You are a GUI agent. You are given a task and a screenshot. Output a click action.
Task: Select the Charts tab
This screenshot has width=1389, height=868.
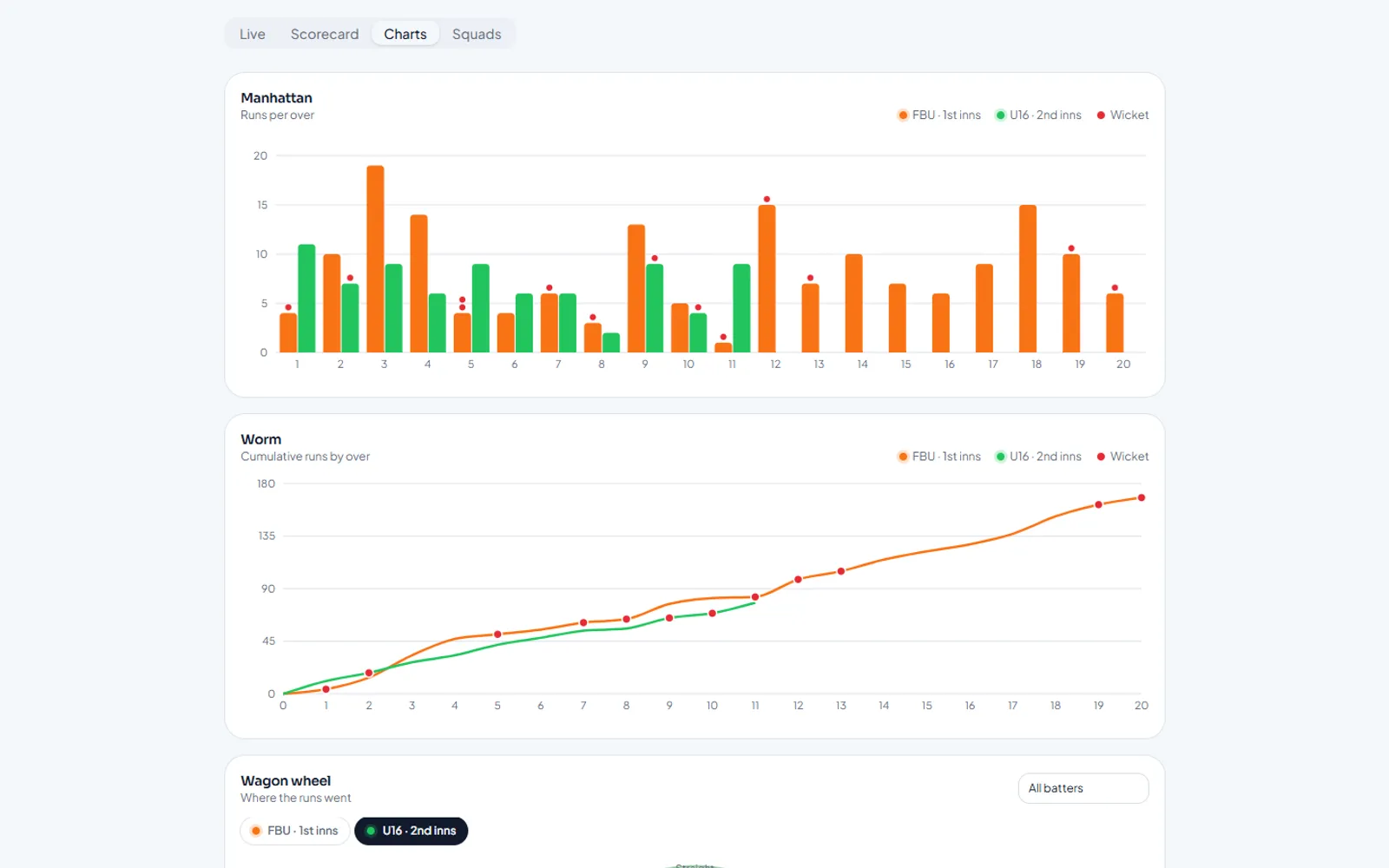click(405, 34)
